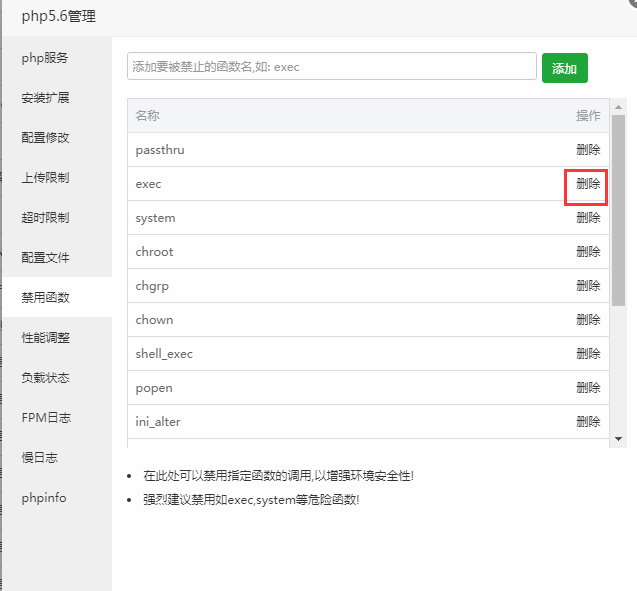Delete the passthru function entry
This screenshot has width=637, height=591.
coord(588,150)
